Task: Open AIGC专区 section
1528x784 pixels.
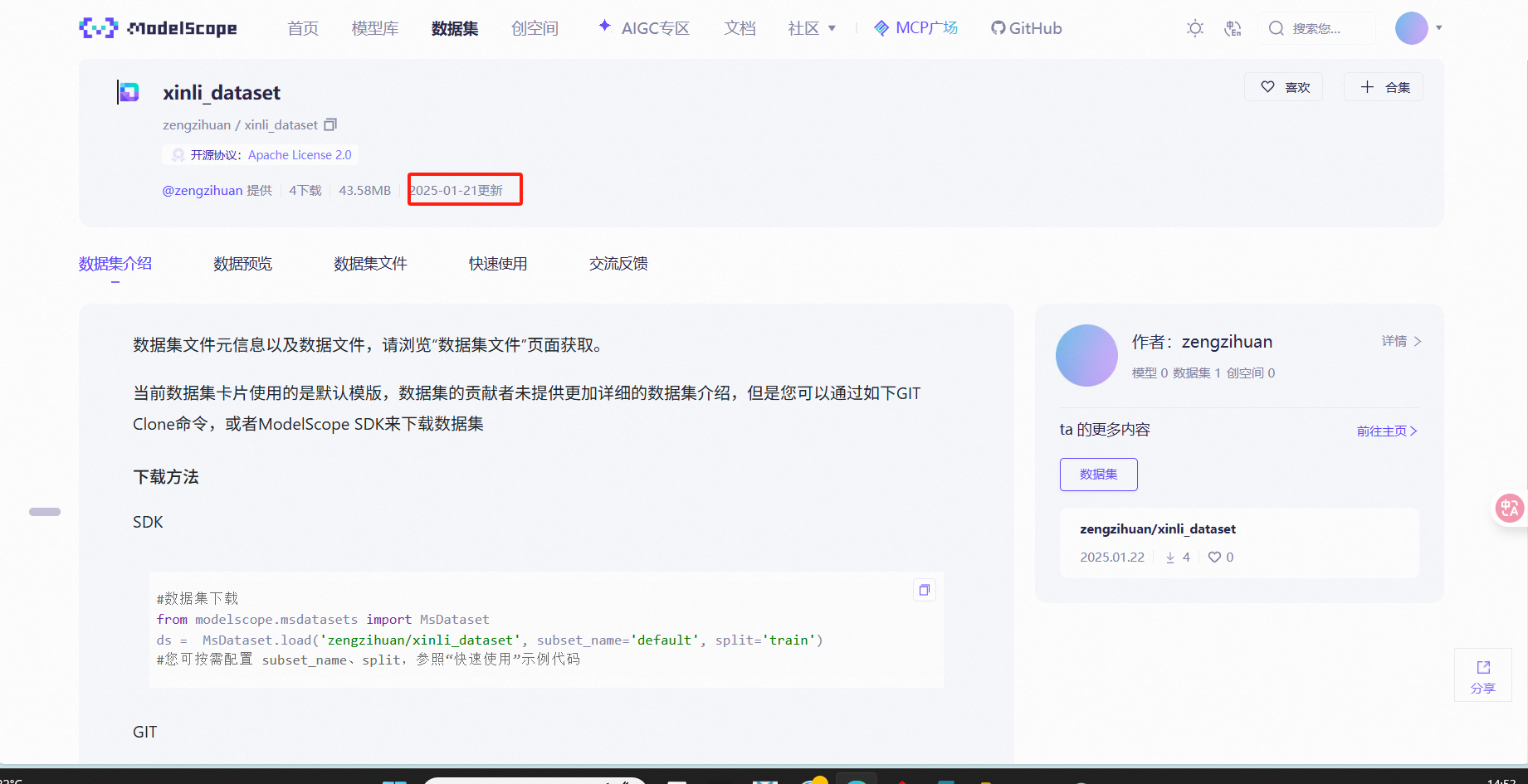Action: click(644, 28)
